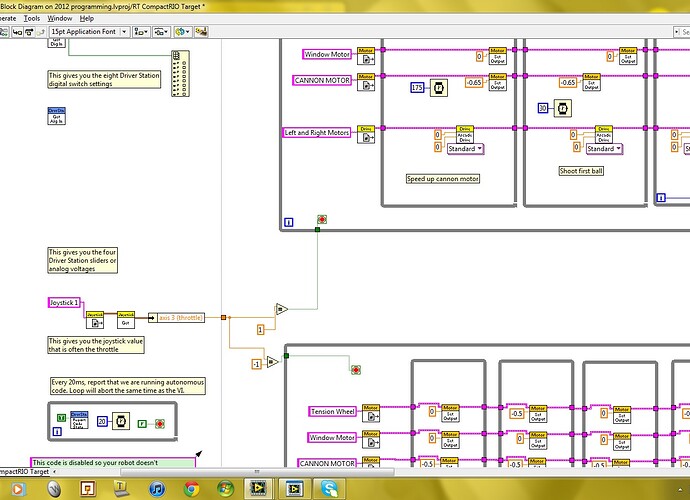The image size is (690, 500).
Task: Select the 30 numeric constant
Action: (543, 108)
